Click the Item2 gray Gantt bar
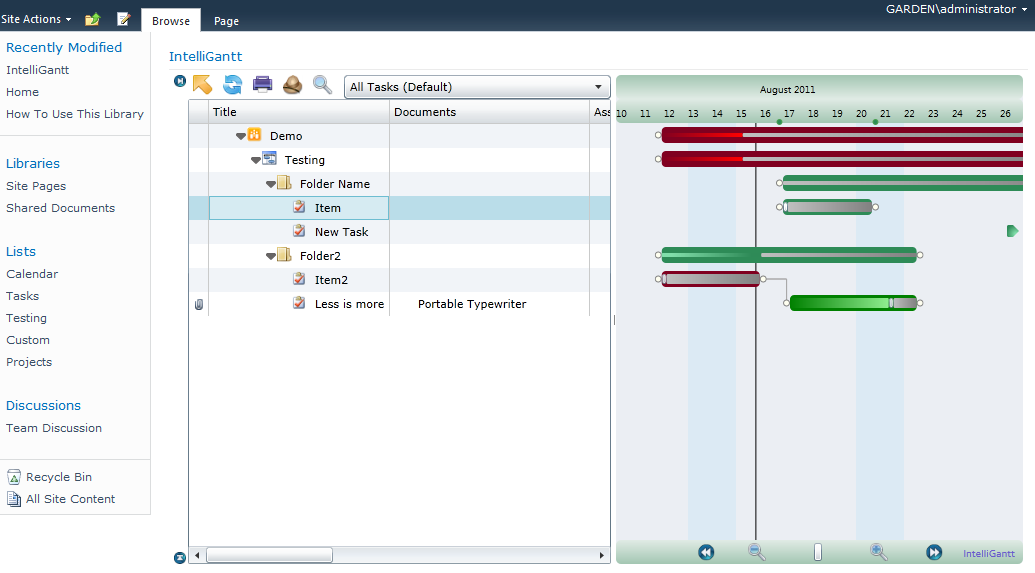The width and height of the screenshot is (1035, 573). click(711, 279)
